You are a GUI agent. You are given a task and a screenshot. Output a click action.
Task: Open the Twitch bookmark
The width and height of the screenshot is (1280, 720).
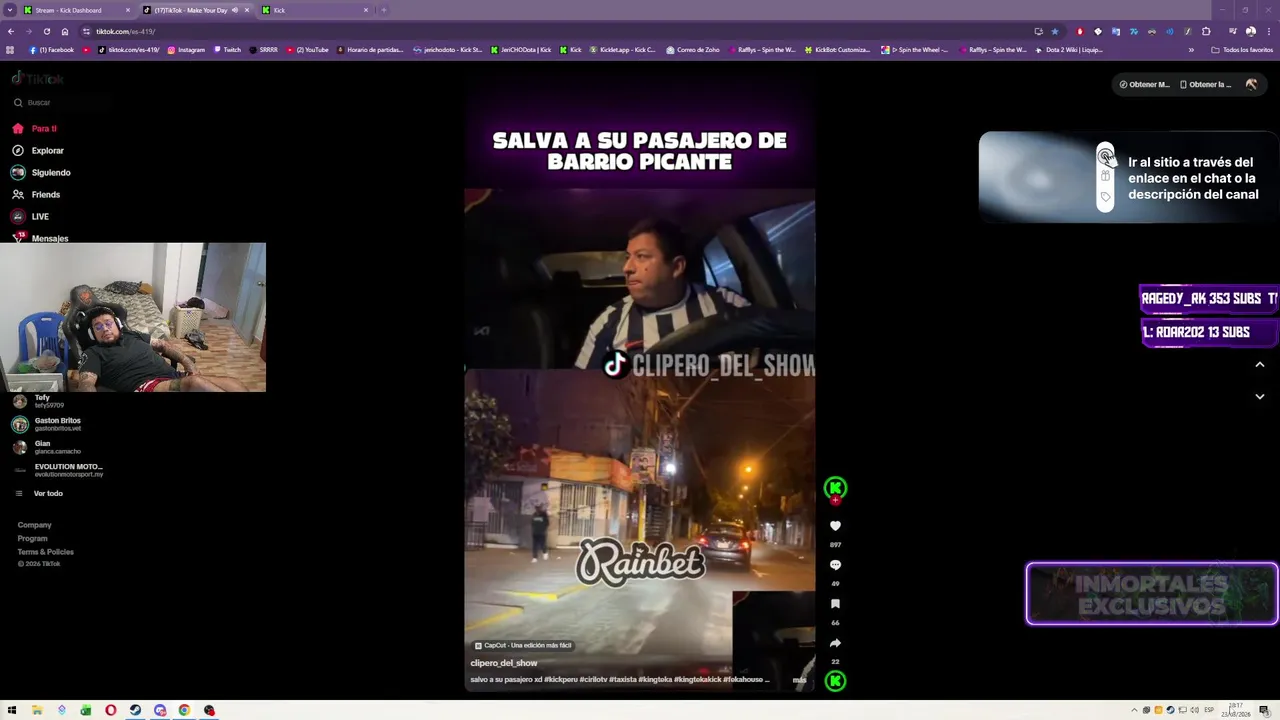pyautogui.click(x=228, y=50)
